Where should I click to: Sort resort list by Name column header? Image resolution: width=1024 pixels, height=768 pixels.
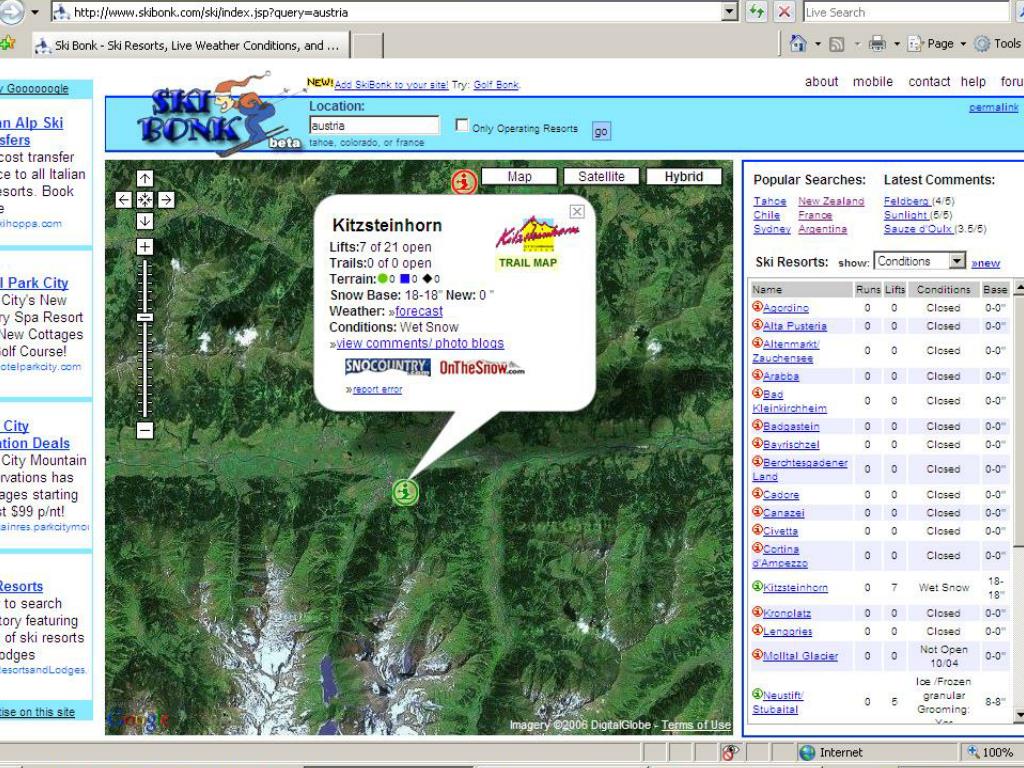[801, 289]
